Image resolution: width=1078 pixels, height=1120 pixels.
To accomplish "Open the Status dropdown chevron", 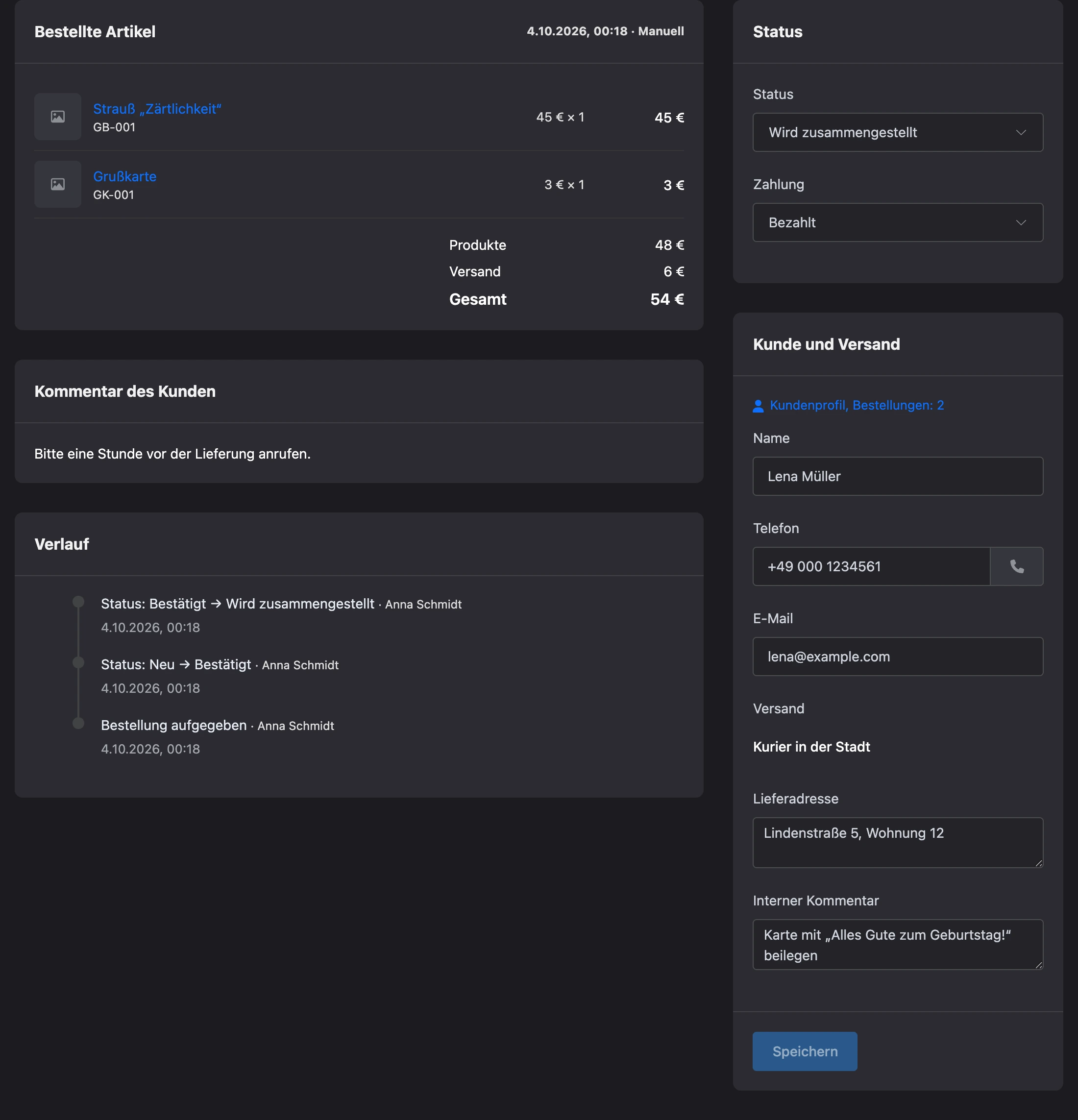I will 1021,133.
